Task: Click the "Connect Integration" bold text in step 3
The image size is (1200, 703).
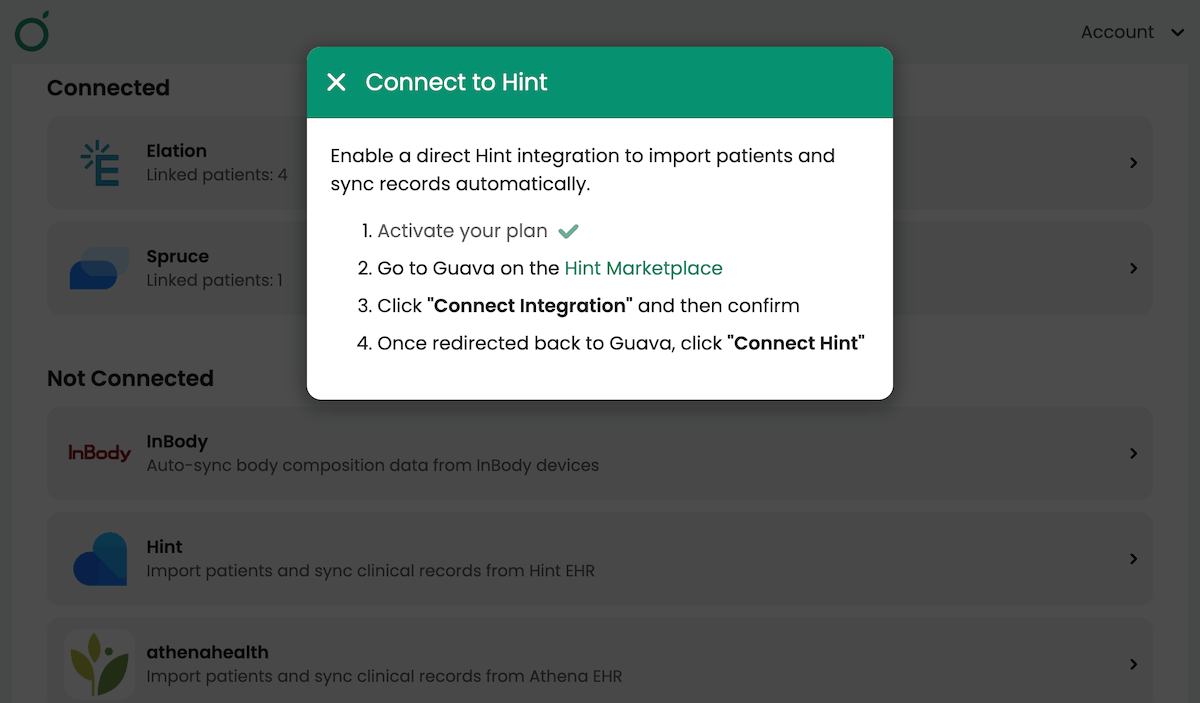Action: pyautogui.click(x=530, y=305)
